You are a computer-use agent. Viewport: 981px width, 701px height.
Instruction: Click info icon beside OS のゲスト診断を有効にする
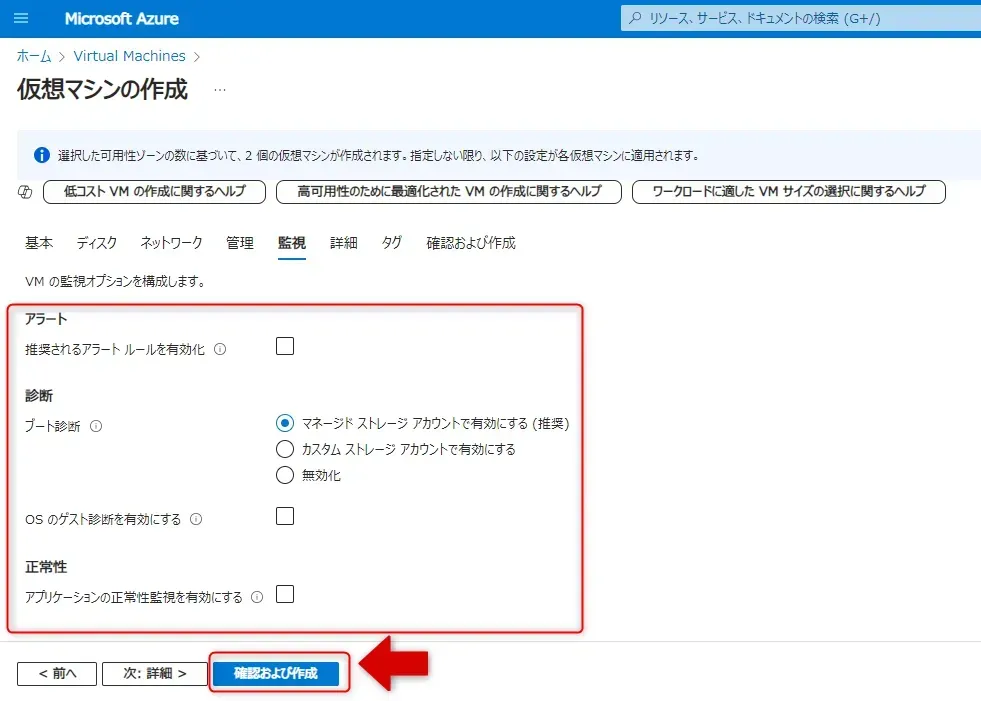pyautogui.click(x=196, y=520)
